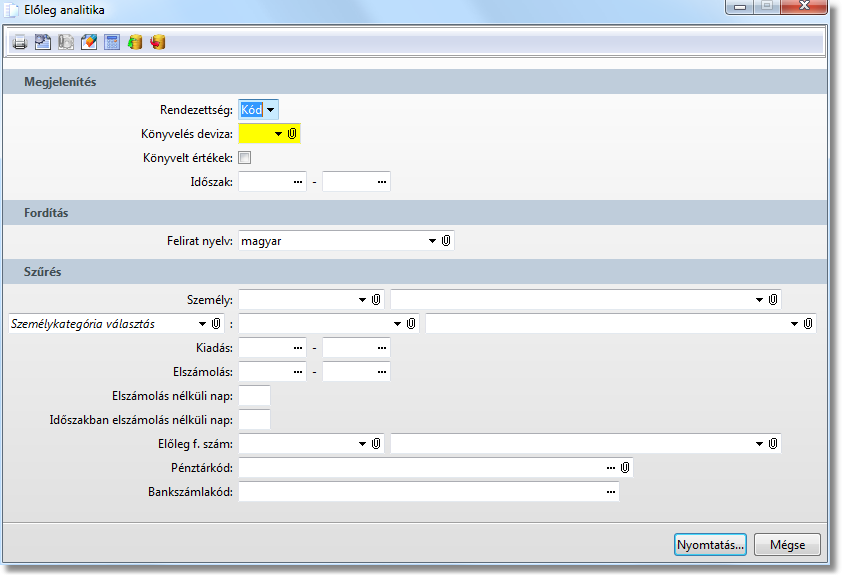Expand first Személy dropdown arrow
The width and height of the screenshot is (842, 577).
(362, 300)
